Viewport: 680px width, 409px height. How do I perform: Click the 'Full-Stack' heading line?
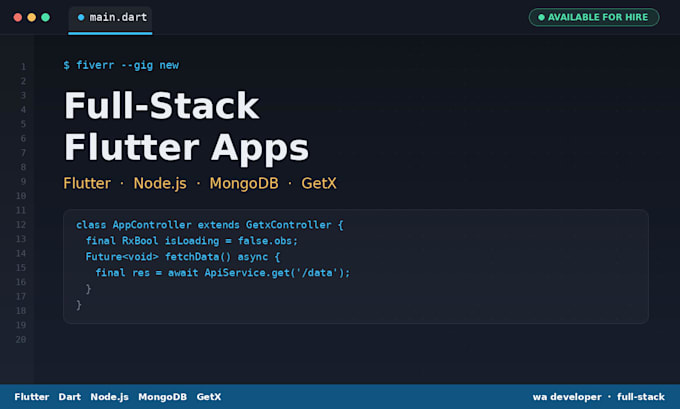point(161,105)
